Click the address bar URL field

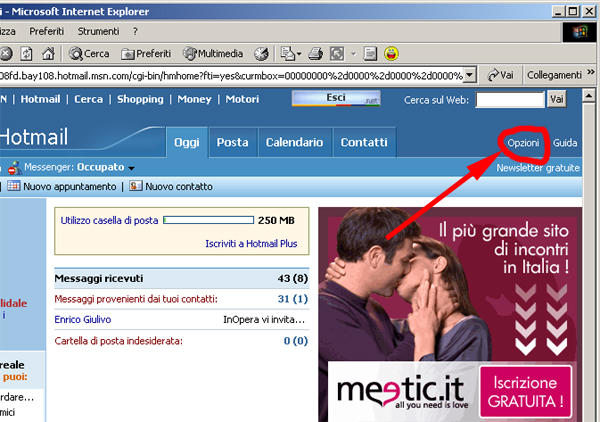(231, 75)
